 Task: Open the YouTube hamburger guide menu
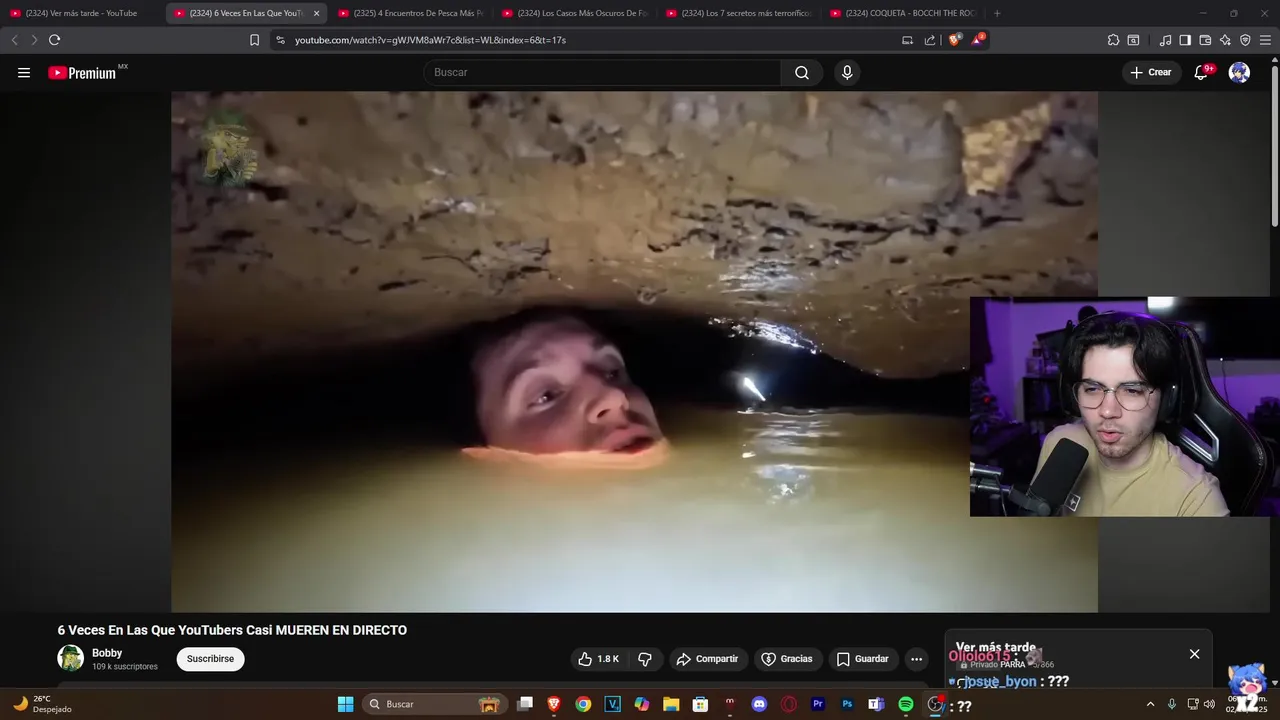tap(24, 72)
